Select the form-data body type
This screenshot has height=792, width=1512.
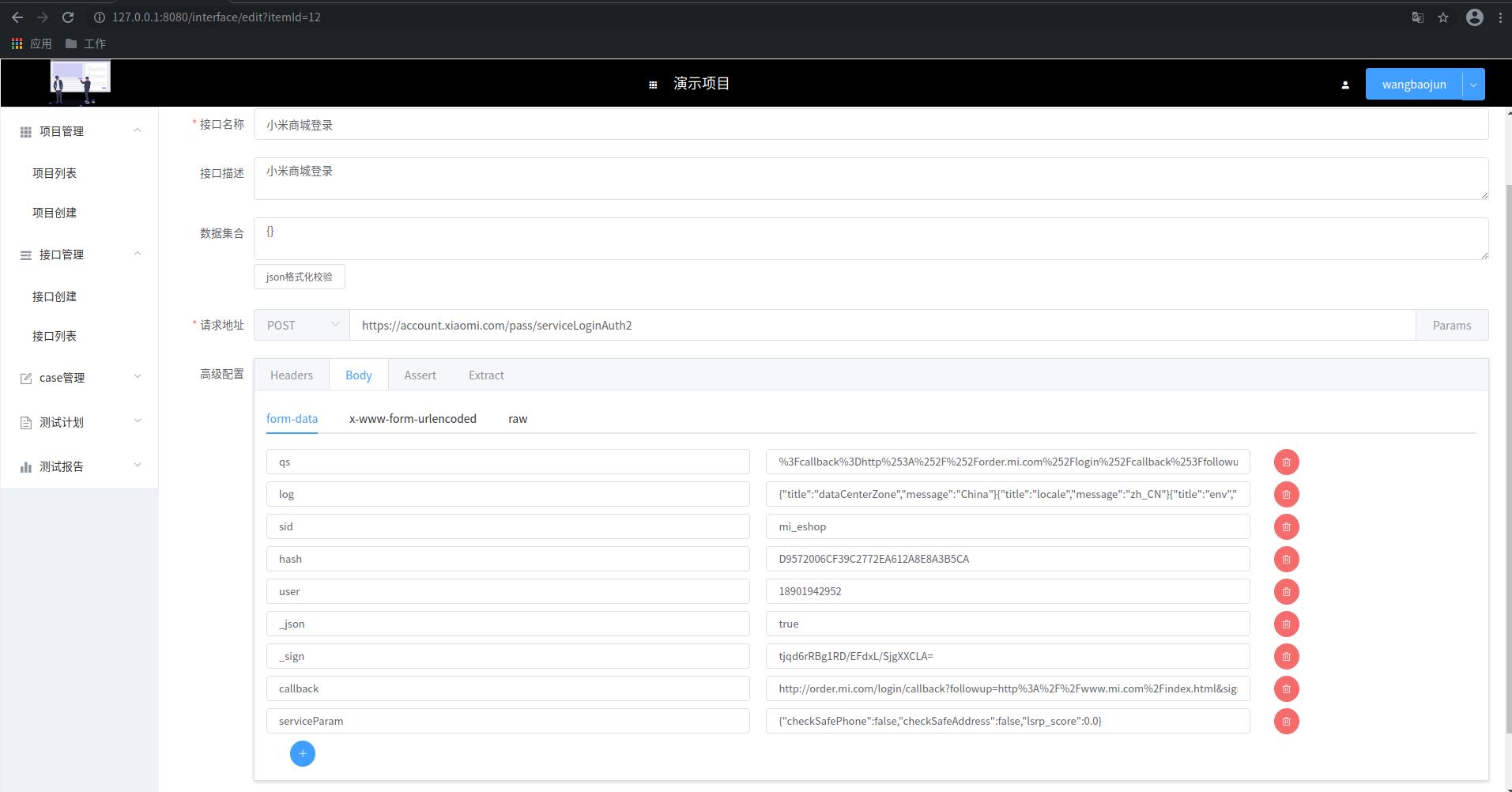click(292, 419)
